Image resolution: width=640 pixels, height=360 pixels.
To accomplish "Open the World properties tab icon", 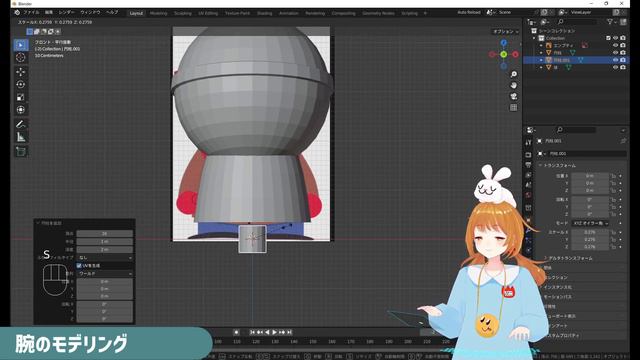I will click(x=528, y=195).
